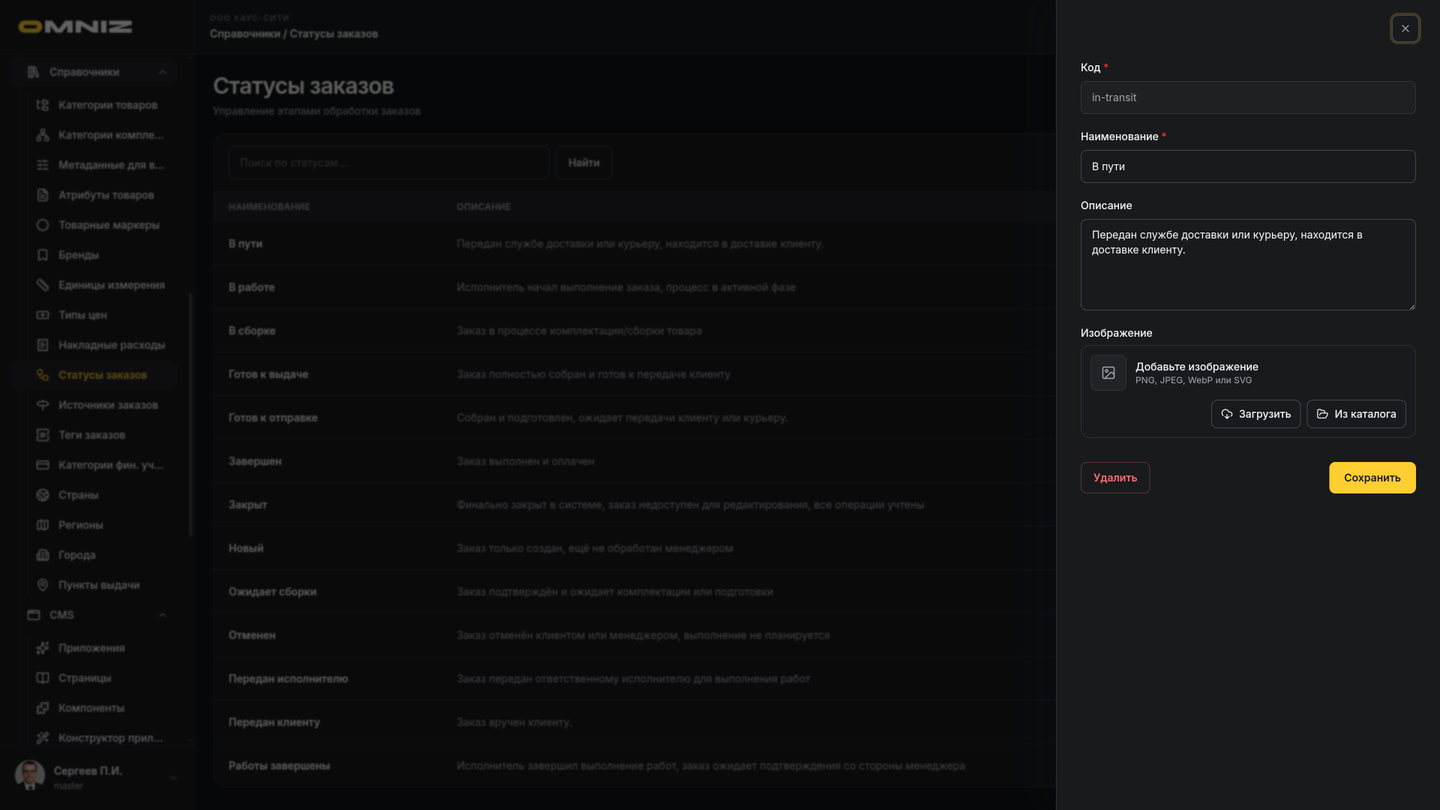Screen dimensions: 1440x810
Task: Select the В сборке row name
Action: click(x=252, y=331)
